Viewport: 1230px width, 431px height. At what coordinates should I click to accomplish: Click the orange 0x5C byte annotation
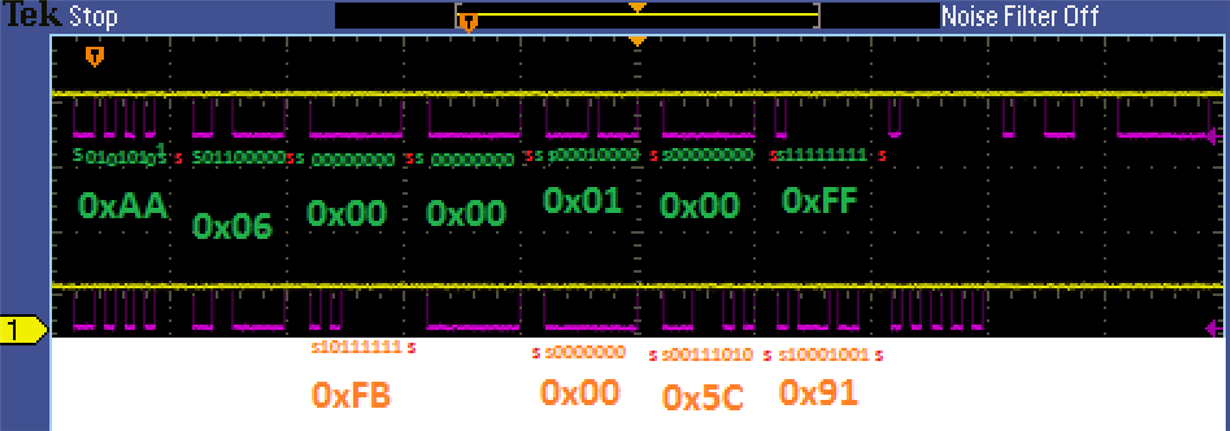point(703,397)
